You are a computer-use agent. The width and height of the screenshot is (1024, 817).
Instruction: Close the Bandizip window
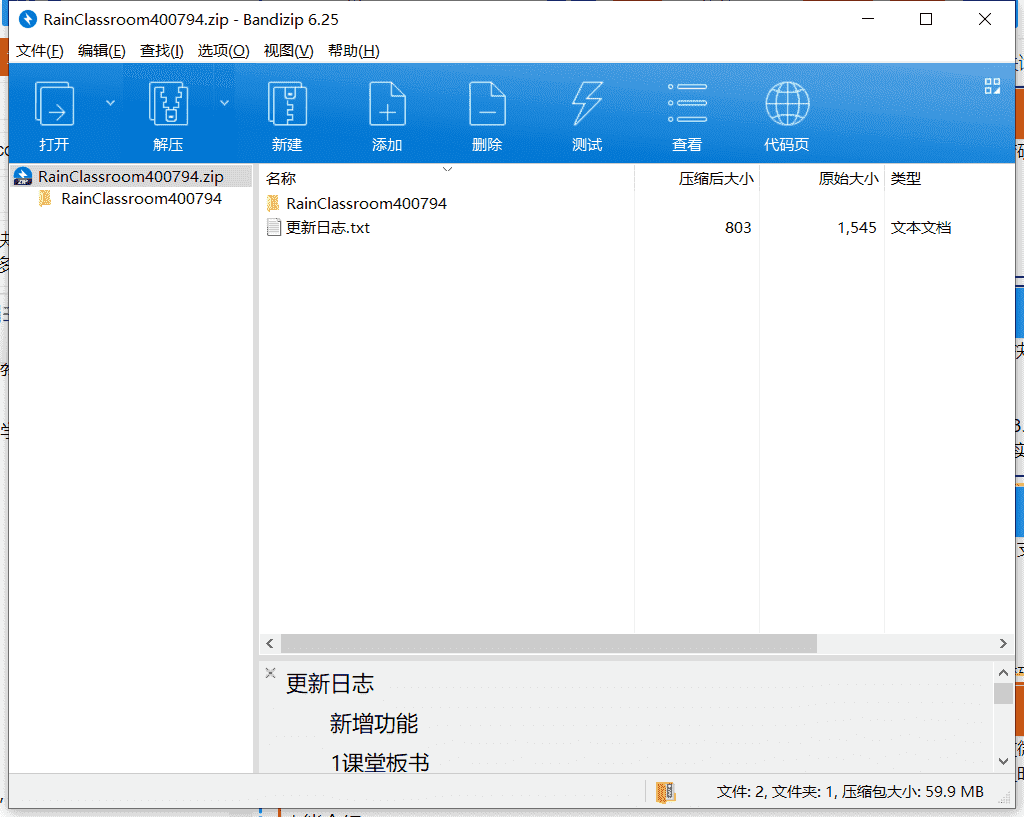click(985, 20)
